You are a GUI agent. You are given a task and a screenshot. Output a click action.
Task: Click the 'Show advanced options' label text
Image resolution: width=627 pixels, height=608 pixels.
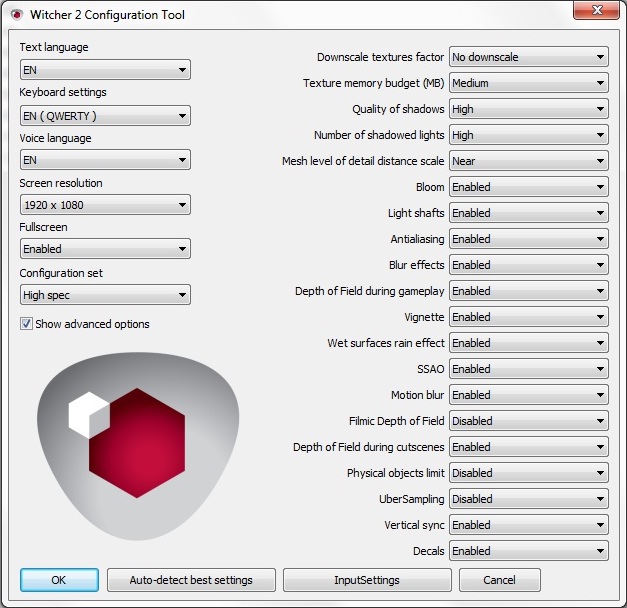coord(92,324)
